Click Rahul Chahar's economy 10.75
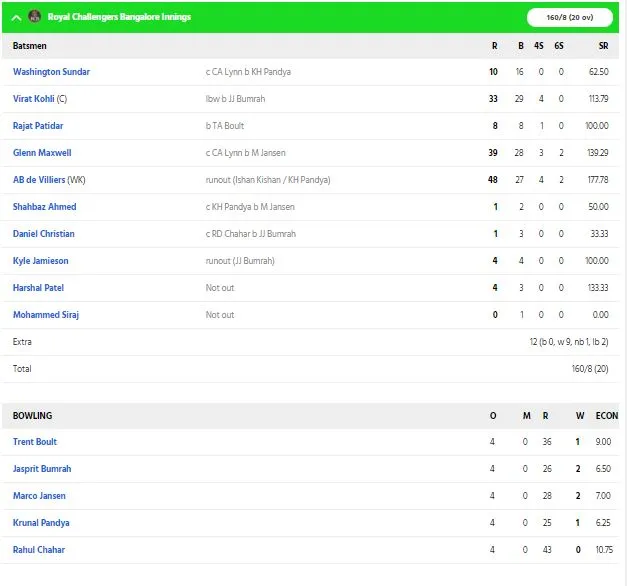This screenshot has width=627, height=586. (604, 550)
